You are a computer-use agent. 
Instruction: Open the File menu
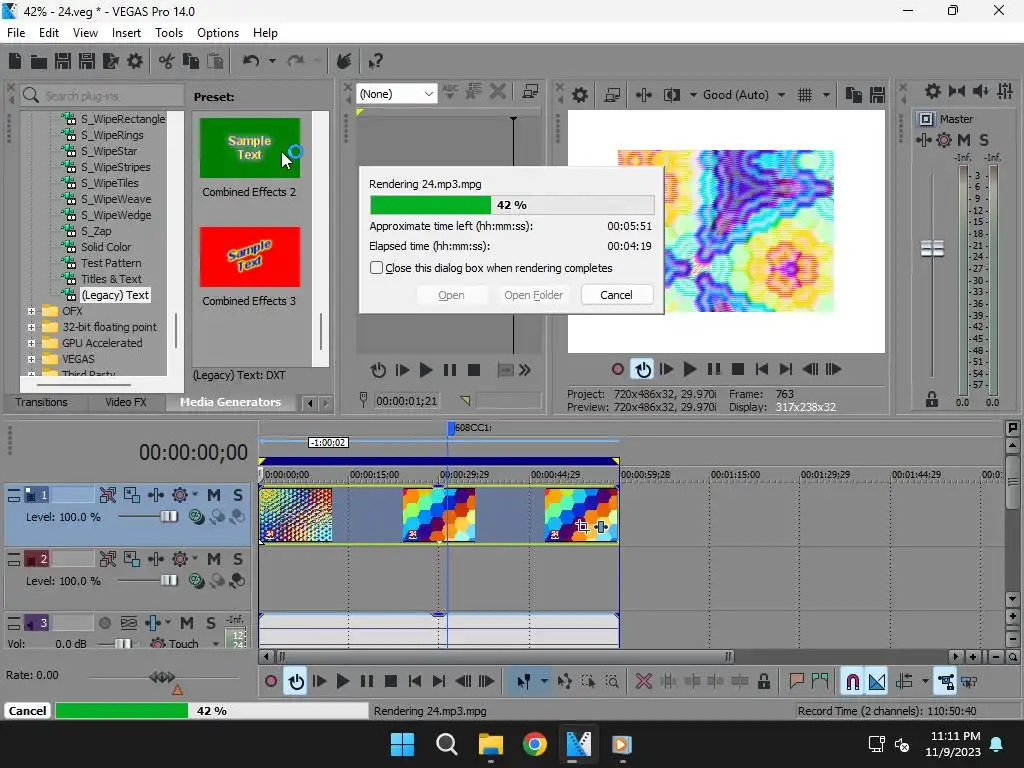[16, 33]
